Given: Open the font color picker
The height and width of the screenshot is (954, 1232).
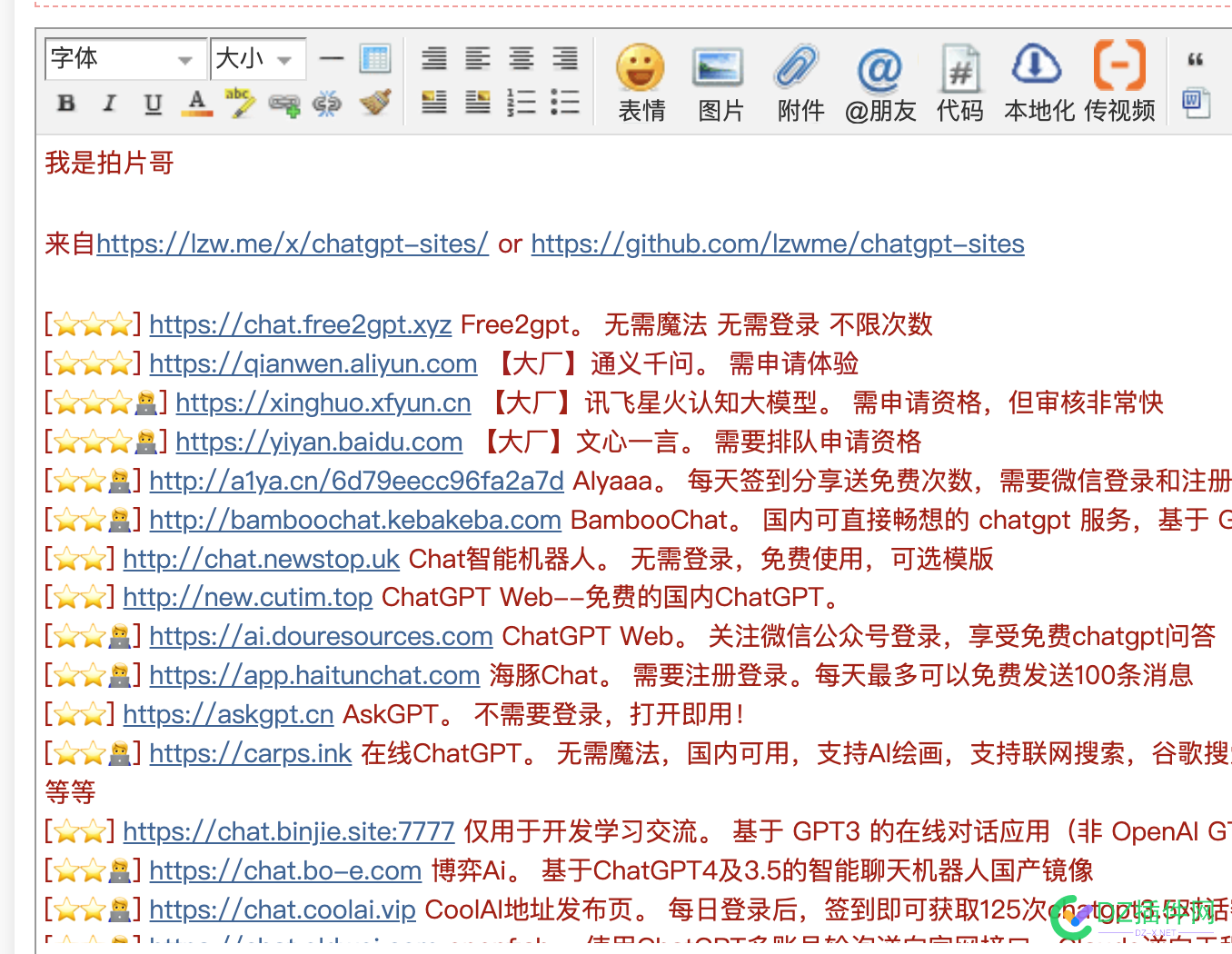Looking at the screenshot, I should pyautogui.click(x=196, y=103).
